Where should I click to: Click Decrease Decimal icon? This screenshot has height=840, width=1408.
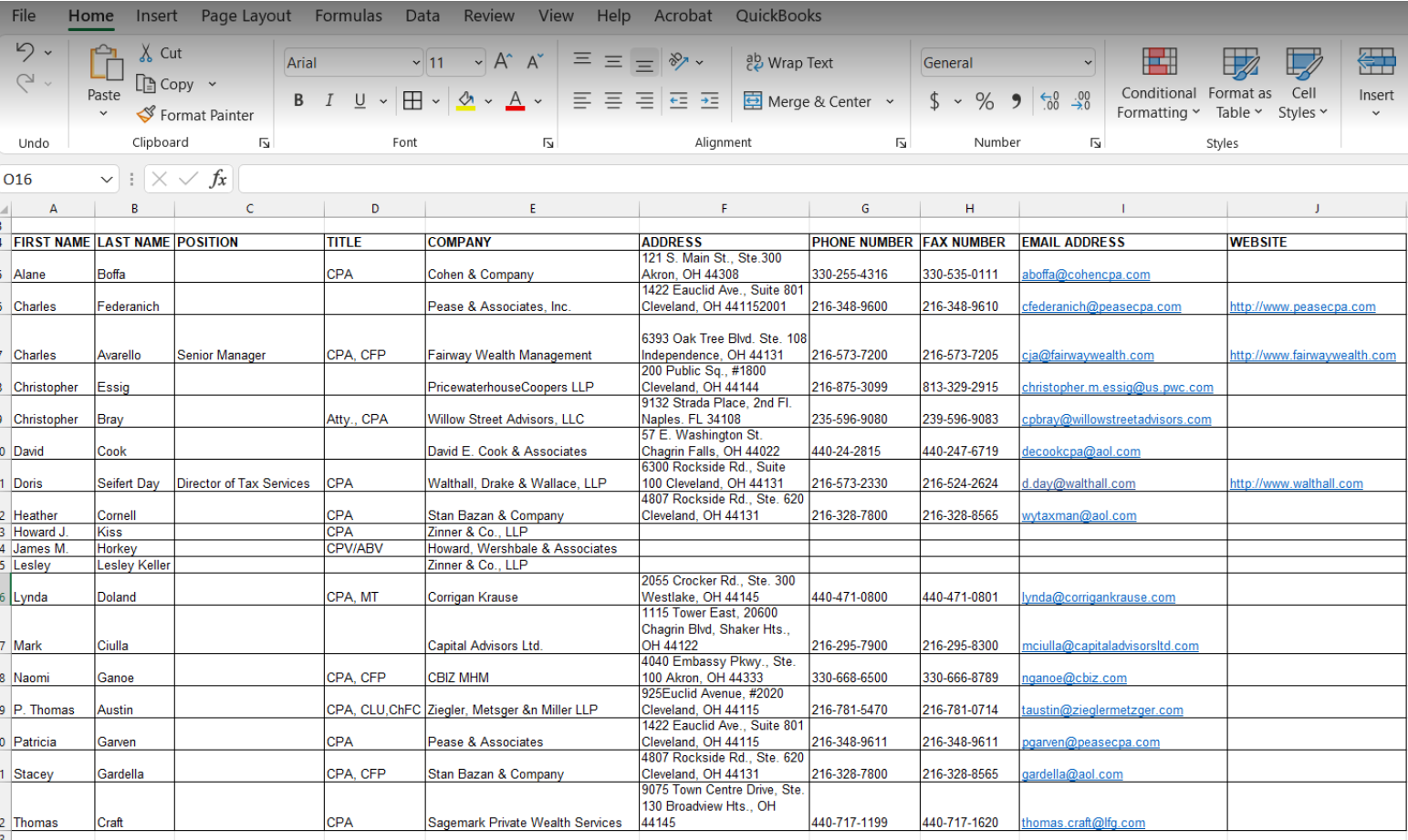click(1081, 100)
